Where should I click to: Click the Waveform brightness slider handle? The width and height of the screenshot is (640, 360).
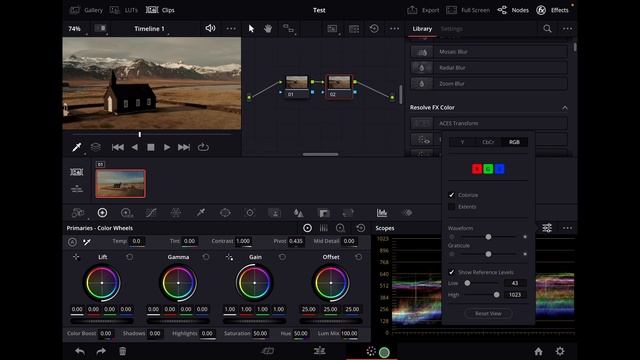[488, 237]
